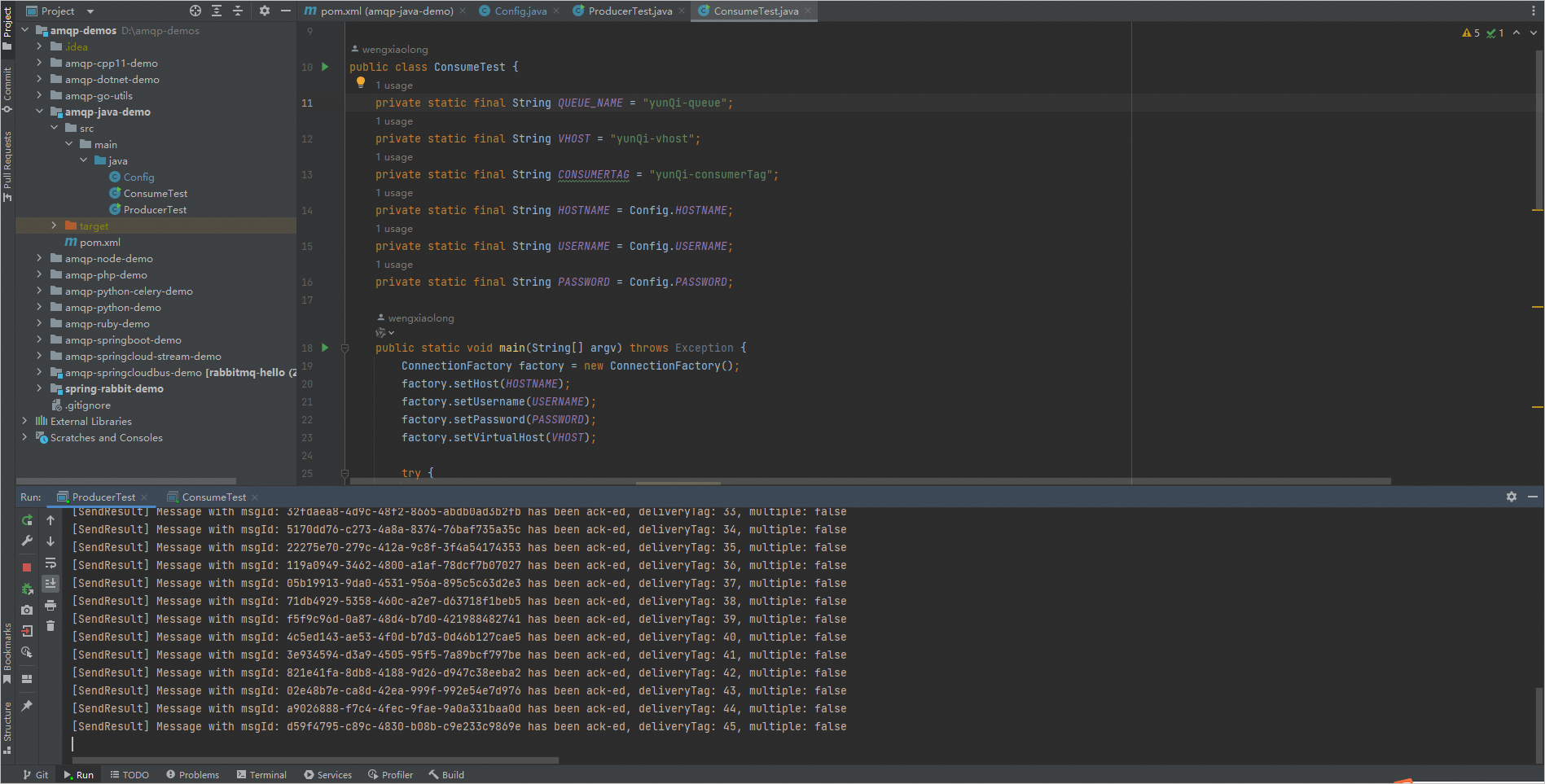The image size is (1545, 784).
Task: Click the yellow lightbulb intention icon
Action: tap(361, 82)
